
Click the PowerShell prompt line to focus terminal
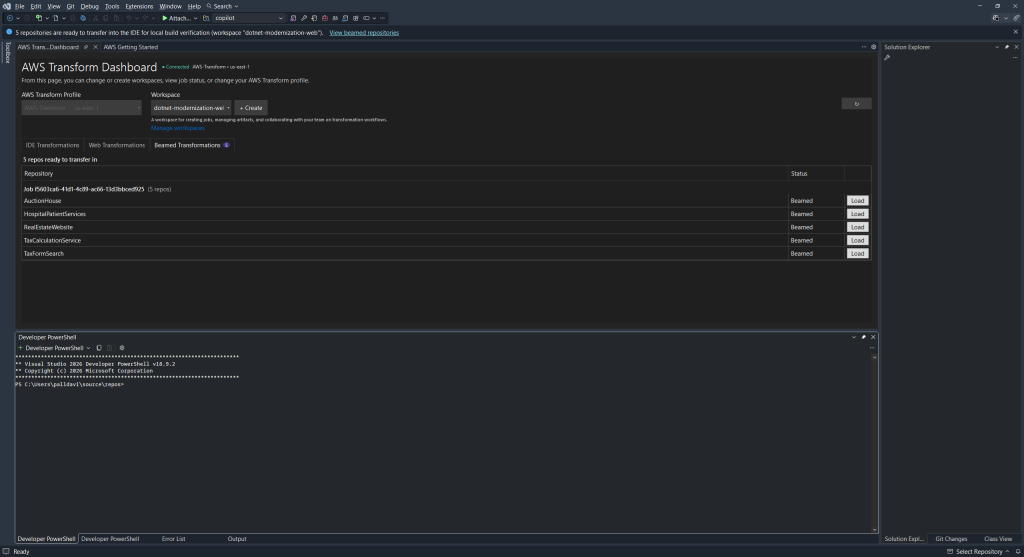click(69, 385)
